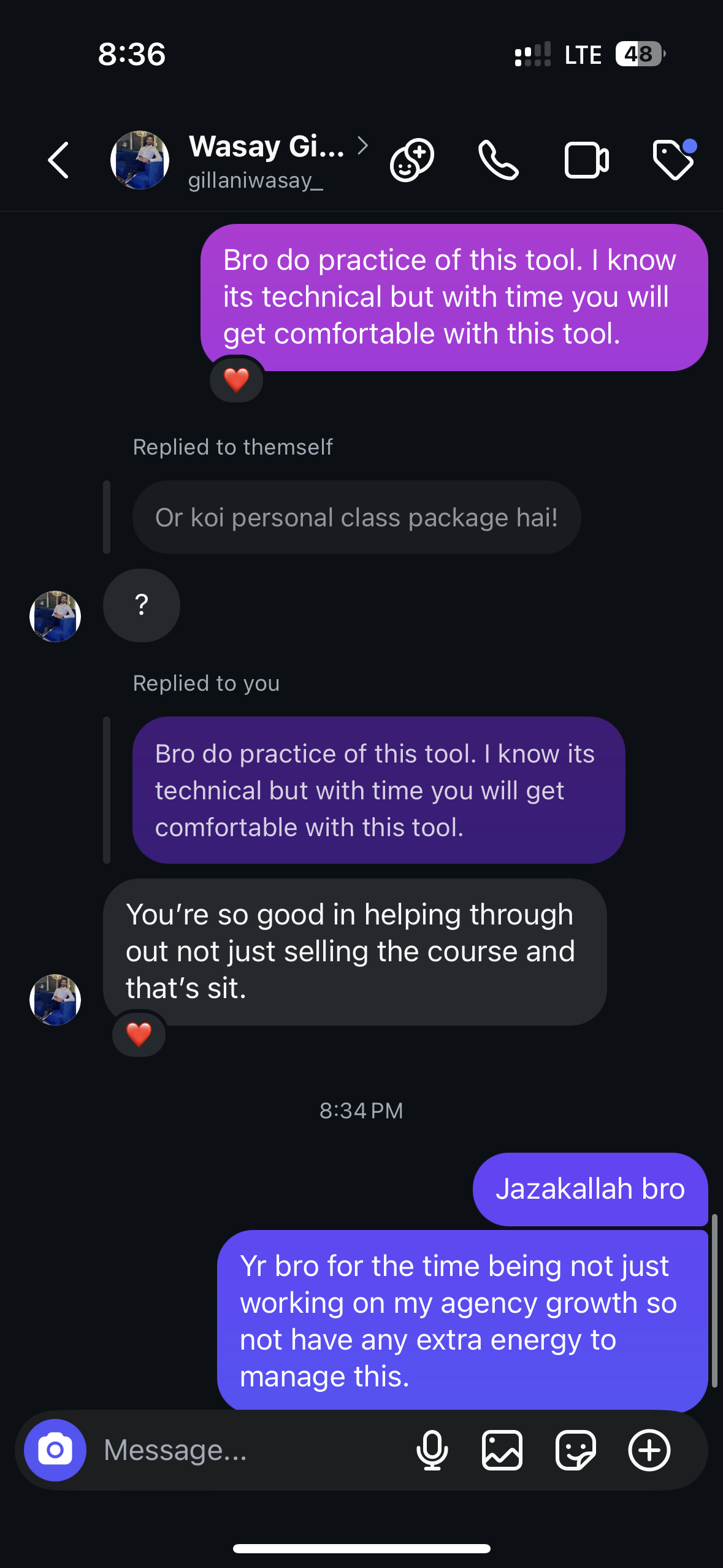This screenshot has height=1568, width=723.
Task: Jump to quoted 'Bro do practice' reply preview
Action: [x=378, y=790]
